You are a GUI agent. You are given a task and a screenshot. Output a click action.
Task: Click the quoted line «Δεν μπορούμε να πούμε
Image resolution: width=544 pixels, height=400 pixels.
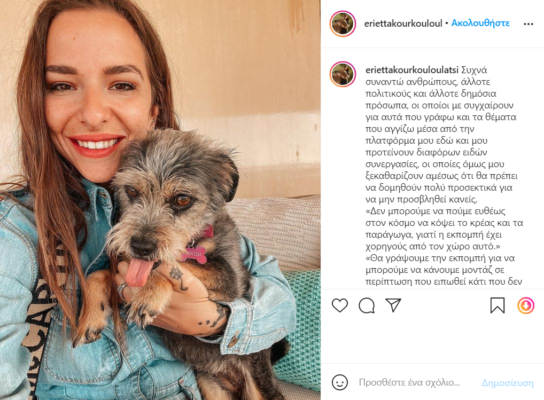coord(444,229)
